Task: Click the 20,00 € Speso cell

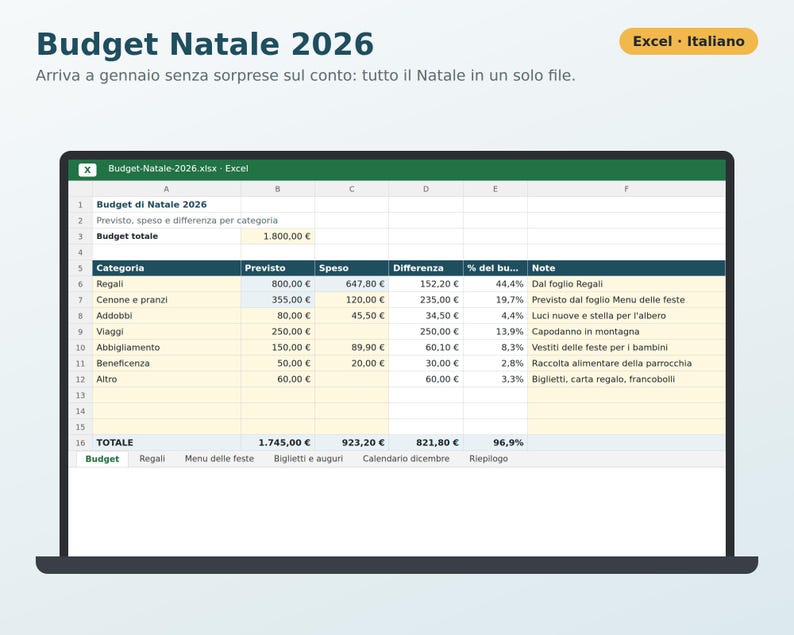Action: click(x=351, y=363)
